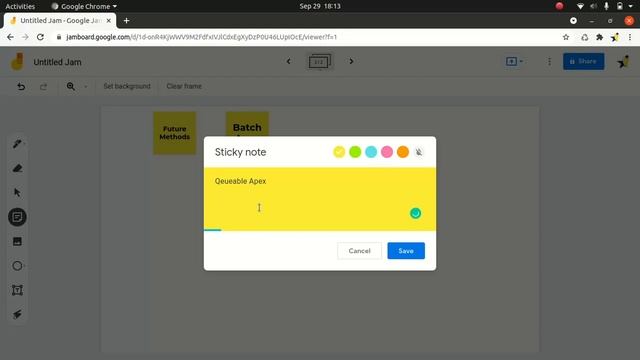Open the Chrome three-dot menu
Image resolution: width=640 pixels, height=360 pixels.
(630, 37)
